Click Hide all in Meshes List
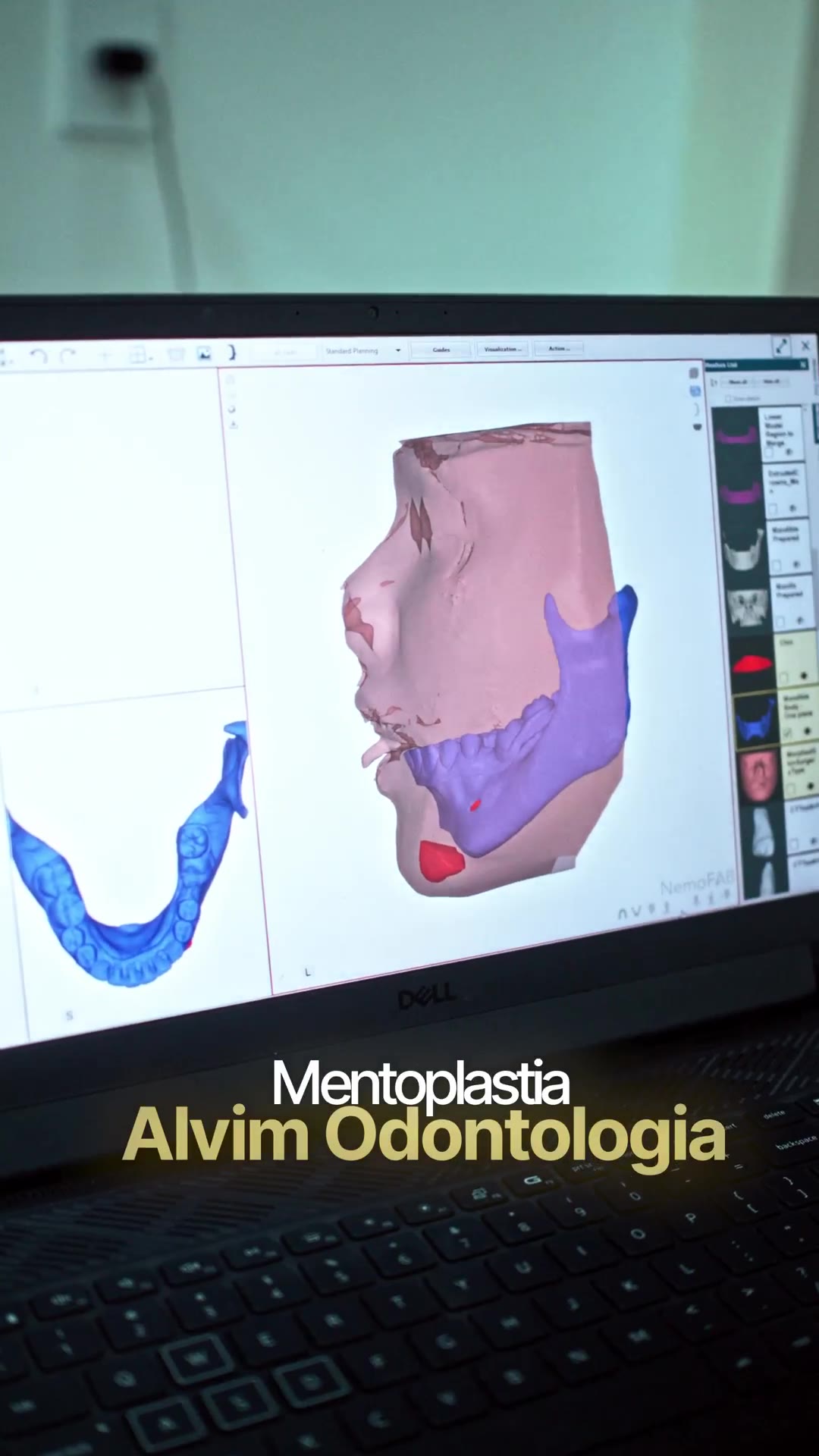This screenshot has height=1456, width=819. 770,381
